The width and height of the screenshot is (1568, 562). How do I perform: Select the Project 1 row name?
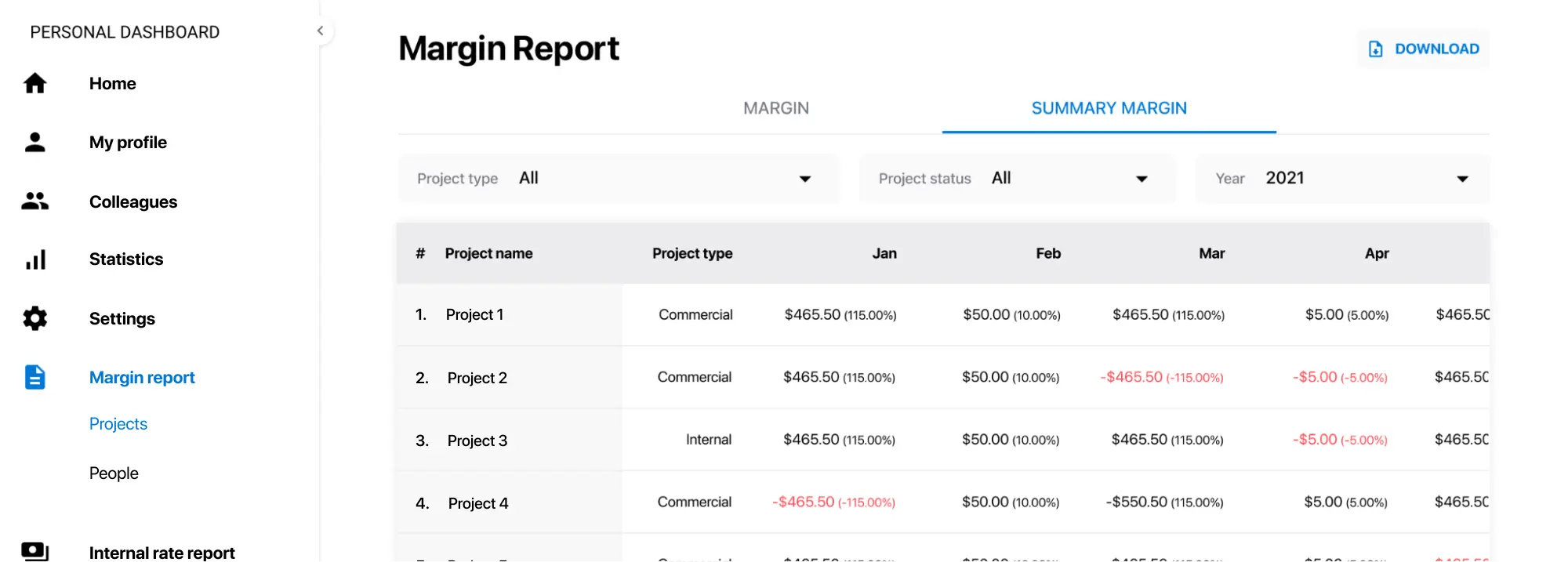(474, 314)
